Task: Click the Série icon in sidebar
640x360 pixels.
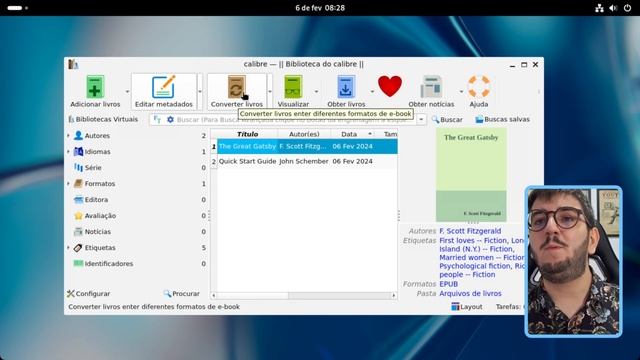Action: [78, 167]
